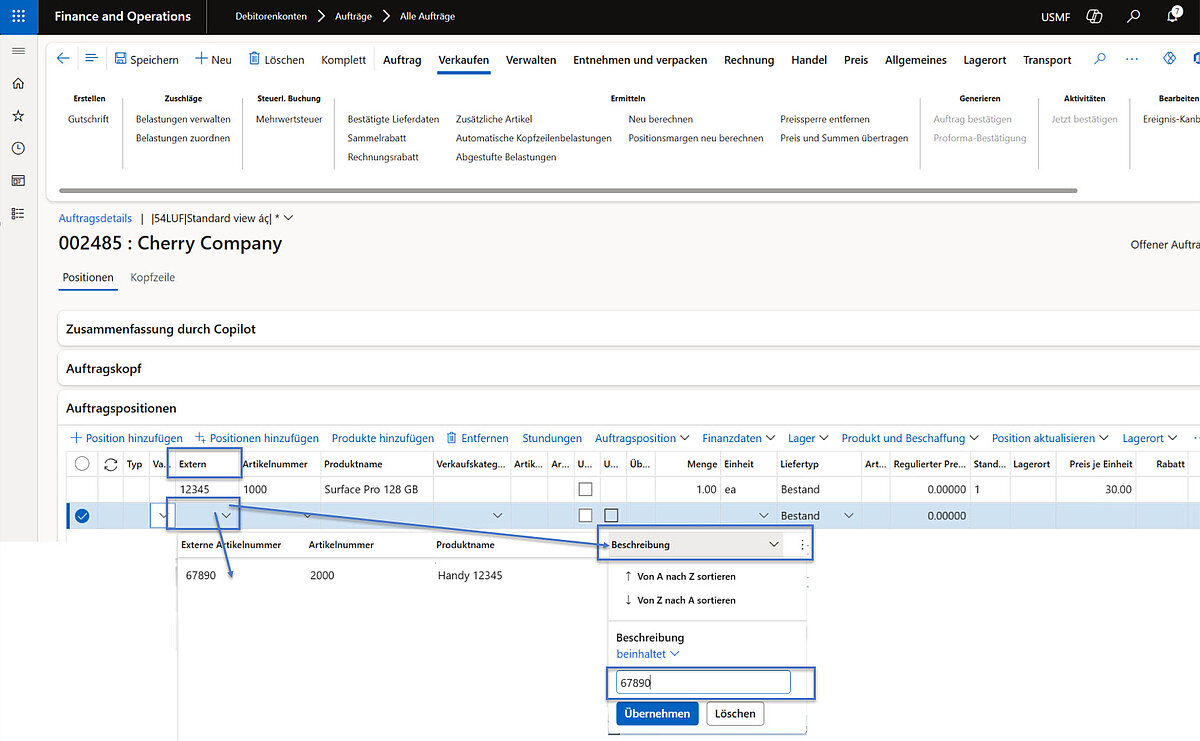This screenshot has width=1200, height=741.
Task: Open the app launcher waffle icon
Action: 19,17
